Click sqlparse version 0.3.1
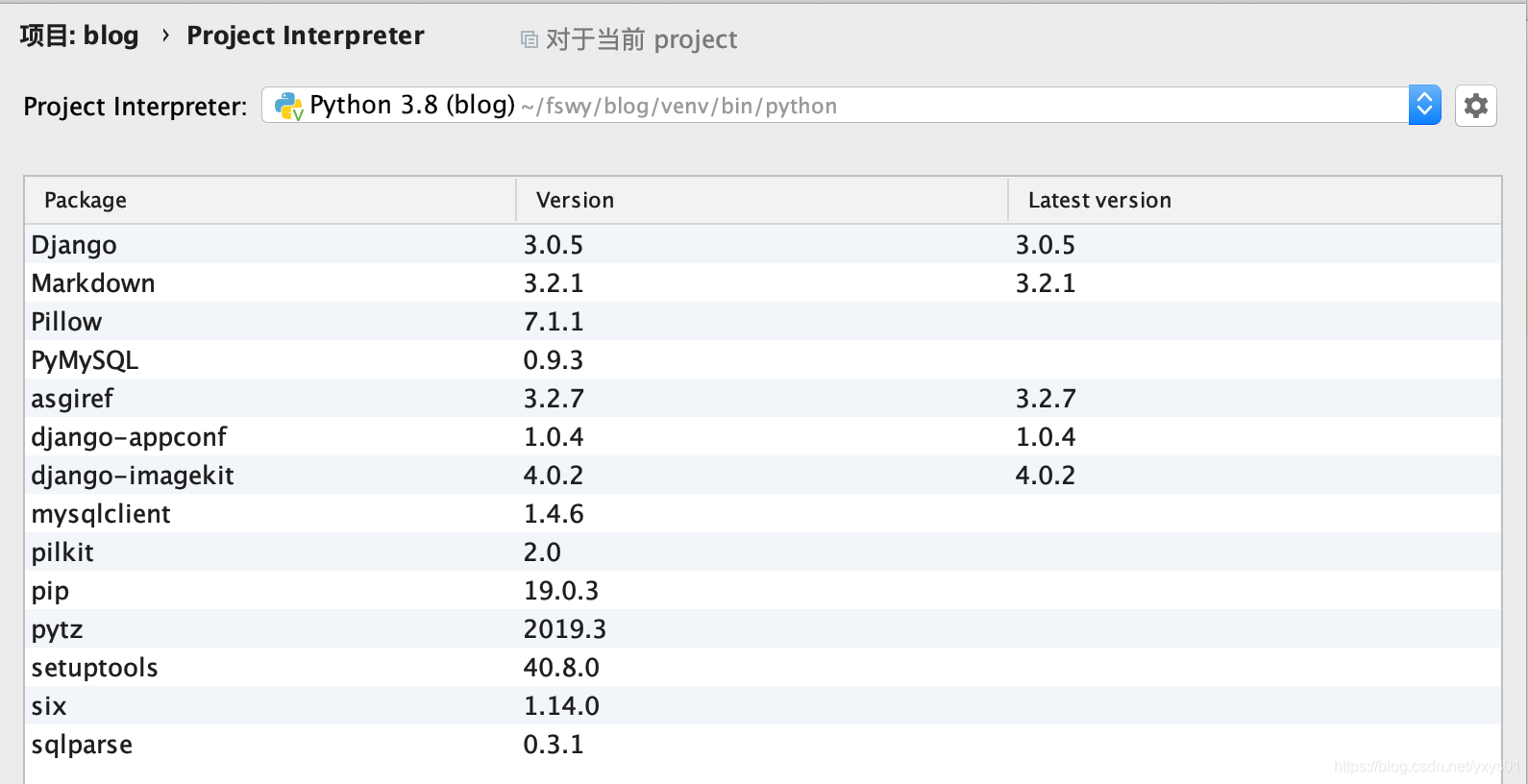 pos(554,745)
